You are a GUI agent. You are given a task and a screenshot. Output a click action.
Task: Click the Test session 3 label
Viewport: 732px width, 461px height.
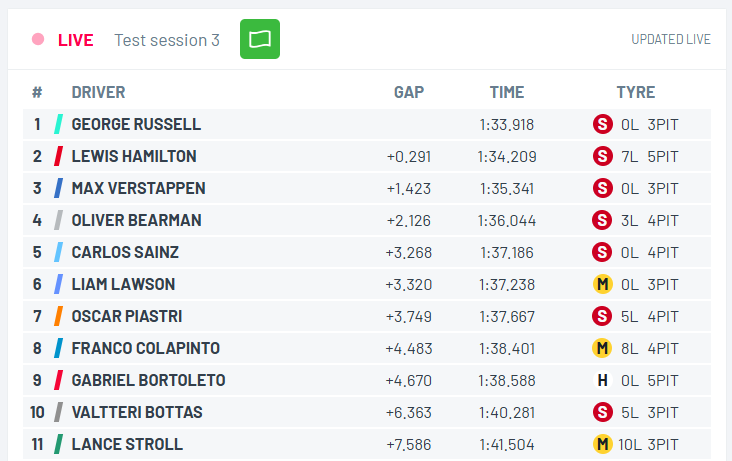point(167,40)
